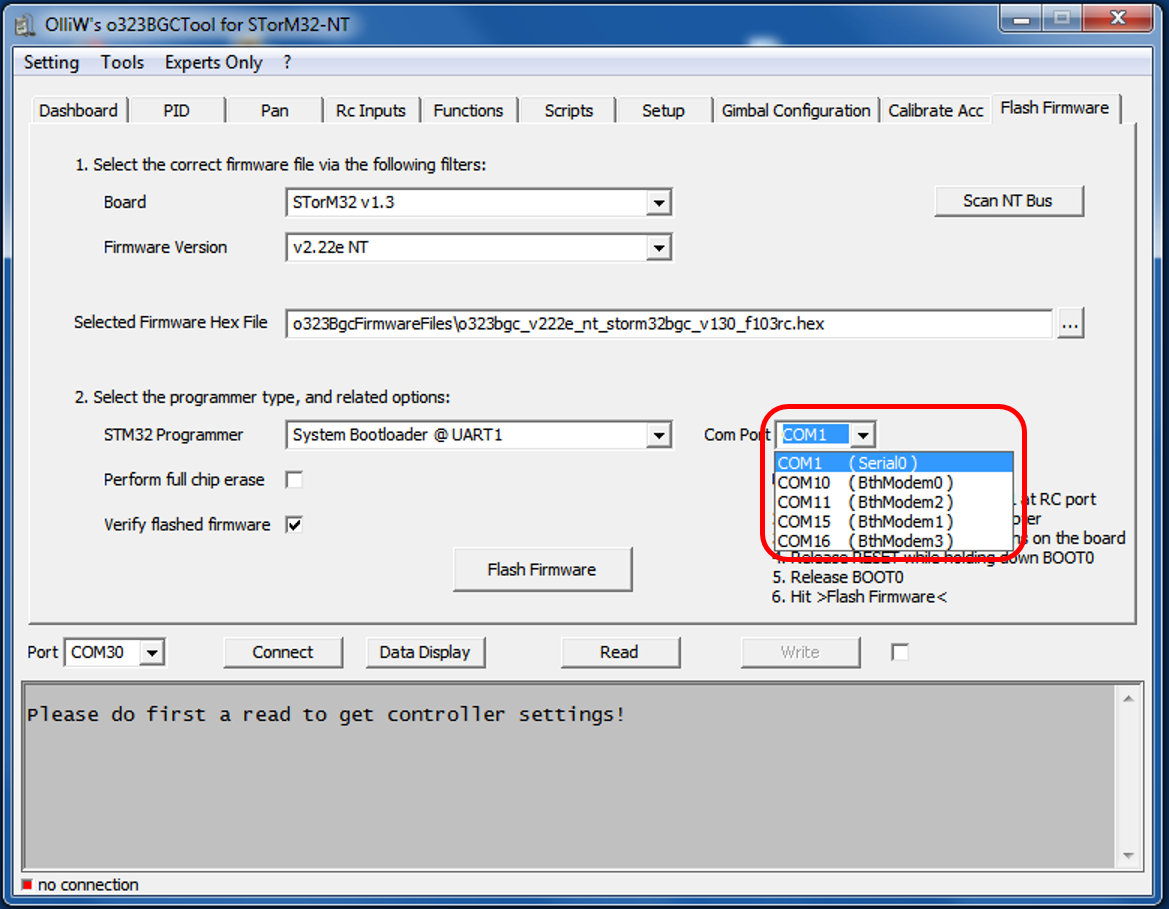1169x909 pixels.
Task: Click the Scan NT Bus button
Action: coord(1008,201)
